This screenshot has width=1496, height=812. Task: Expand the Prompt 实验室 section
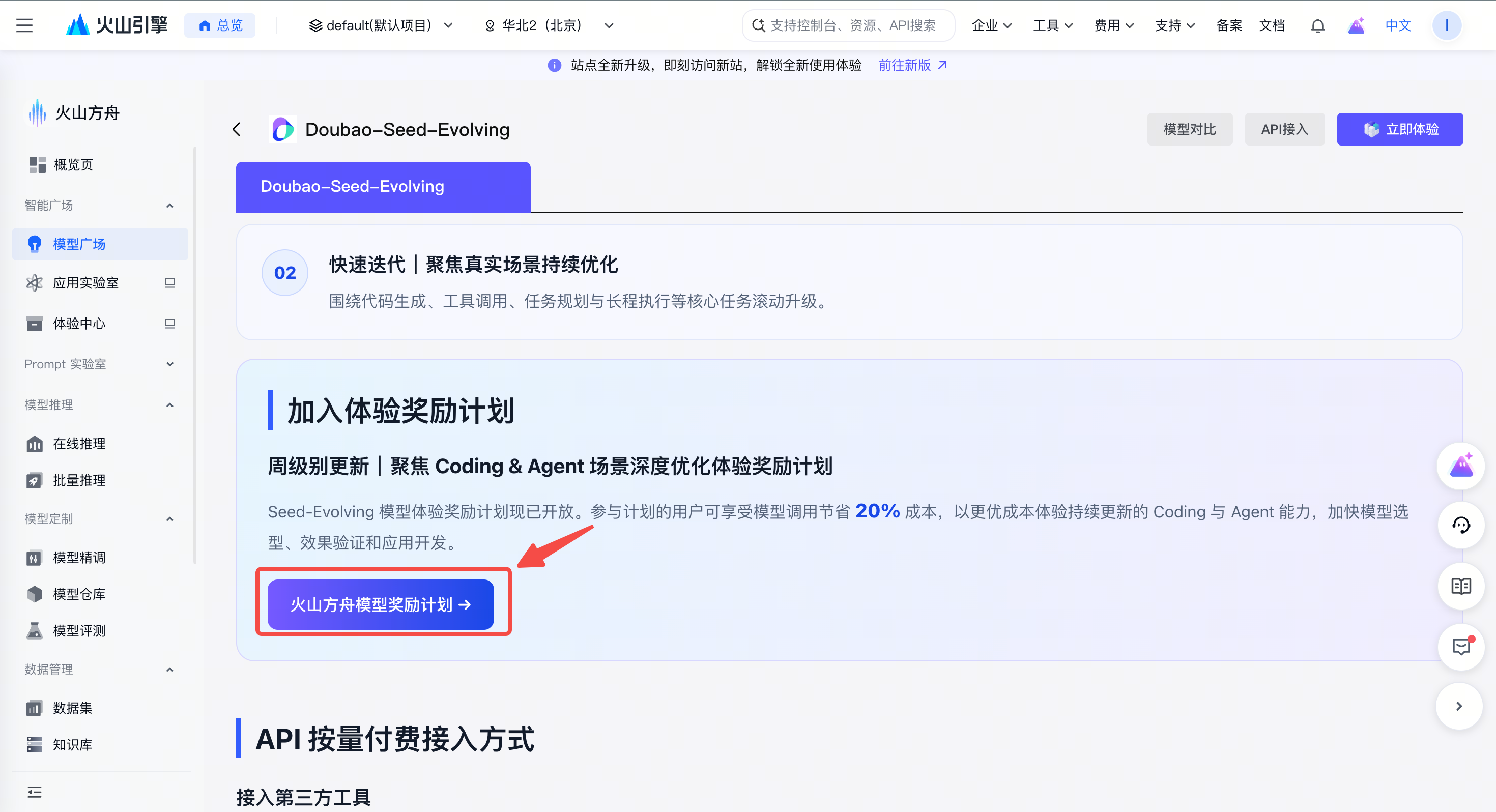pyautogui.click(x=169, y=364)
